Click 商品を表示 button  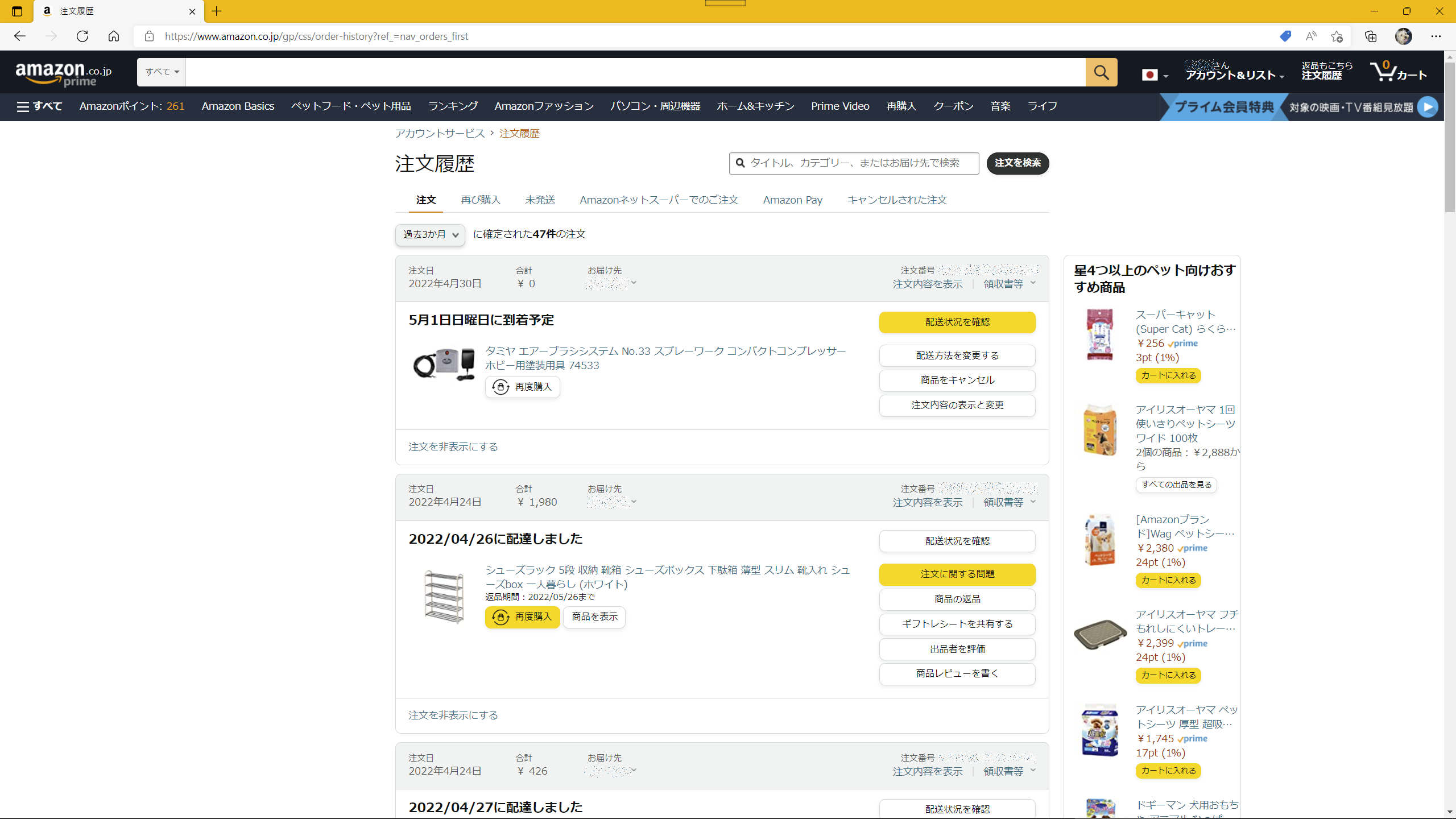coord(594,617)
